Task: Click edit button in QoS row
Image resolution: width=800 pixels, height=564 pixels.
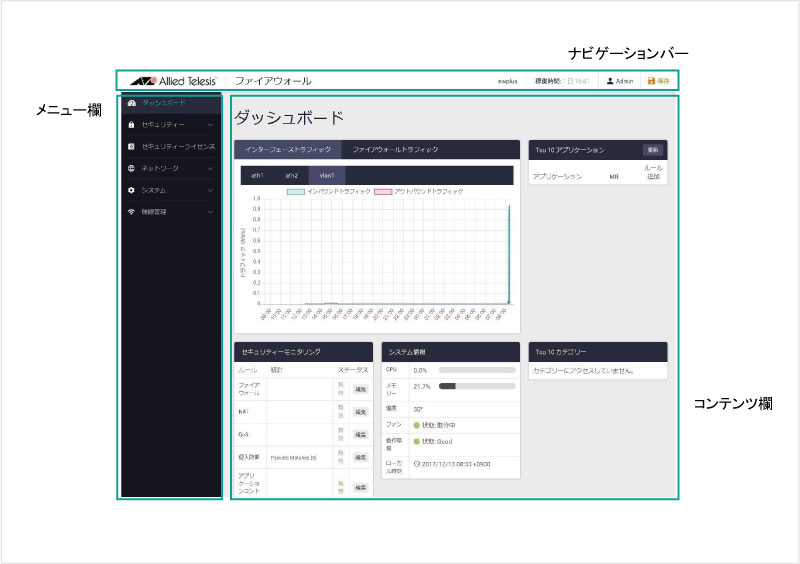Action: 360,434
